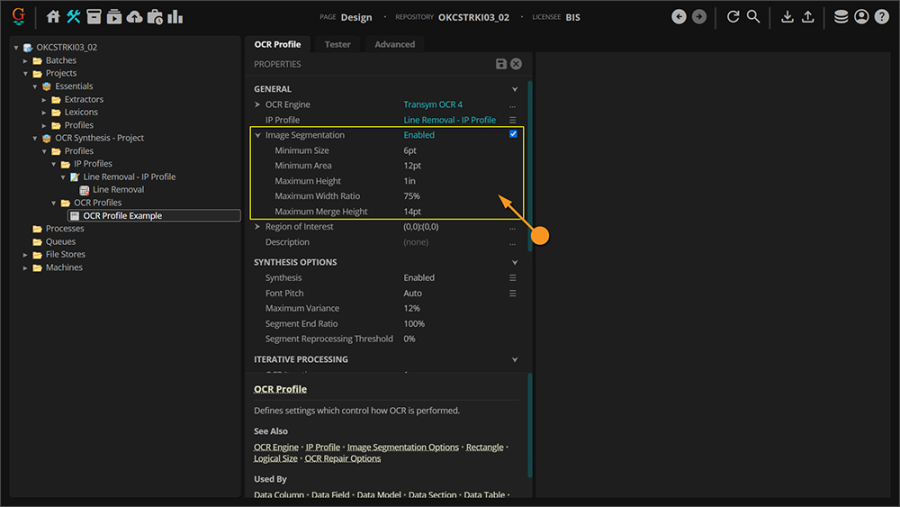This screenshot has width=900, height=507.
Task: Follow the Image Segmentation Options link
Action: point(403,447)
